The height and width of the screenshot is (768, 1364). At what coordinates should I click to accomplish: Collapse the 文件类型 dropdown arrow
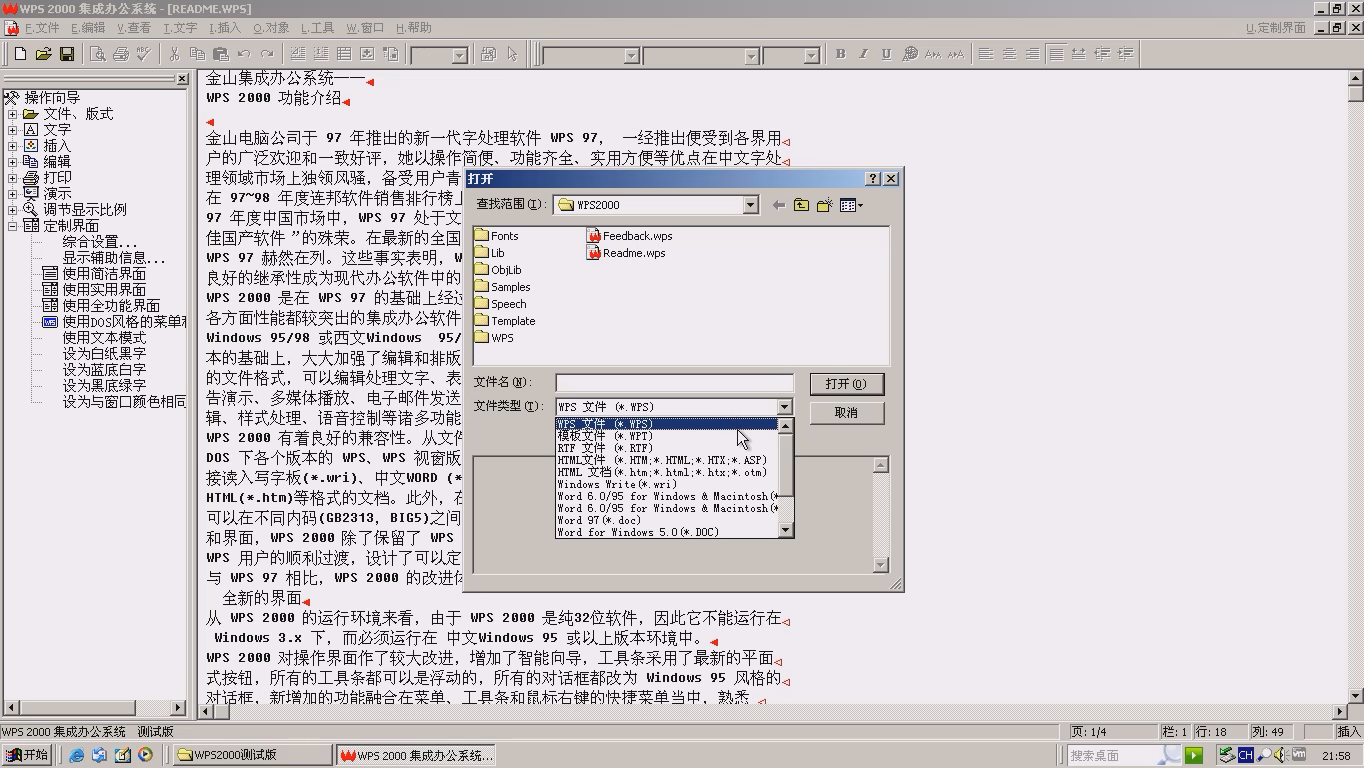[x=784, y=407]
